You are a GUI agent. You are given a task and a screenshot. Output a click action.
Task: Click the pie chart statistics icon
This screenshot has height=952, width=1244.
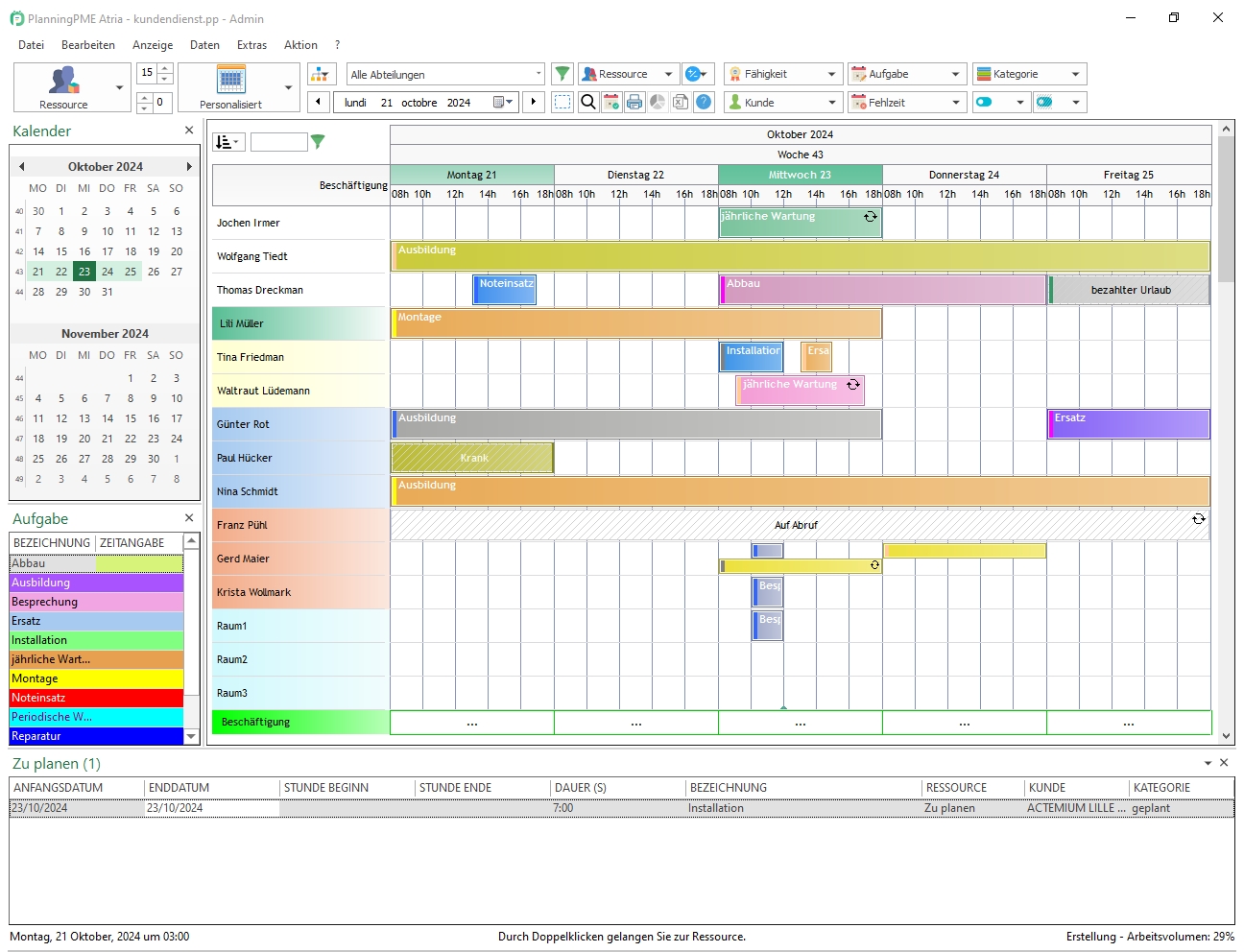[x=658, y=102]
